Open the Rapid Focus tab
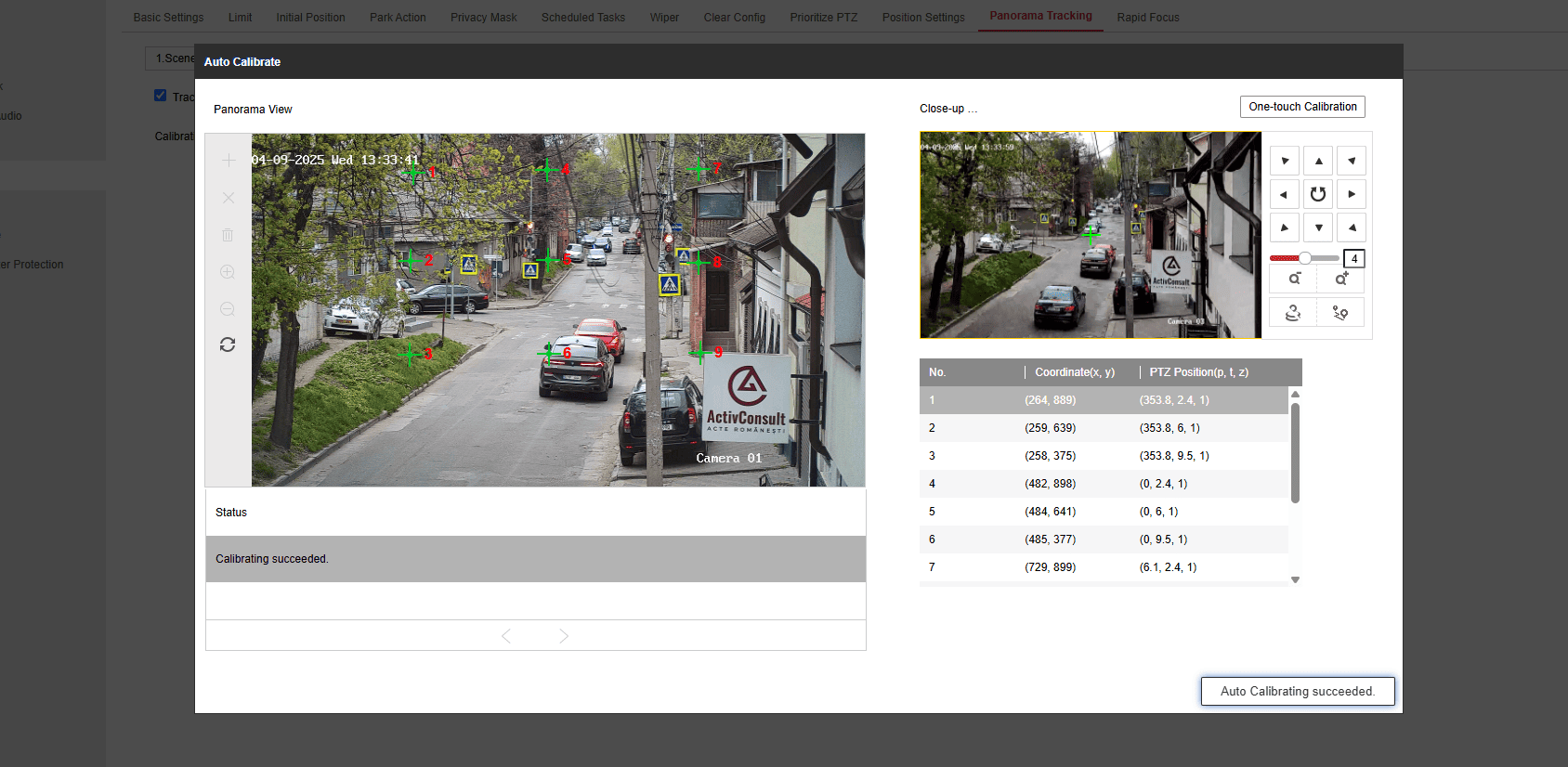This screenshot has width=1568, height=767. tap(1147, 18)
